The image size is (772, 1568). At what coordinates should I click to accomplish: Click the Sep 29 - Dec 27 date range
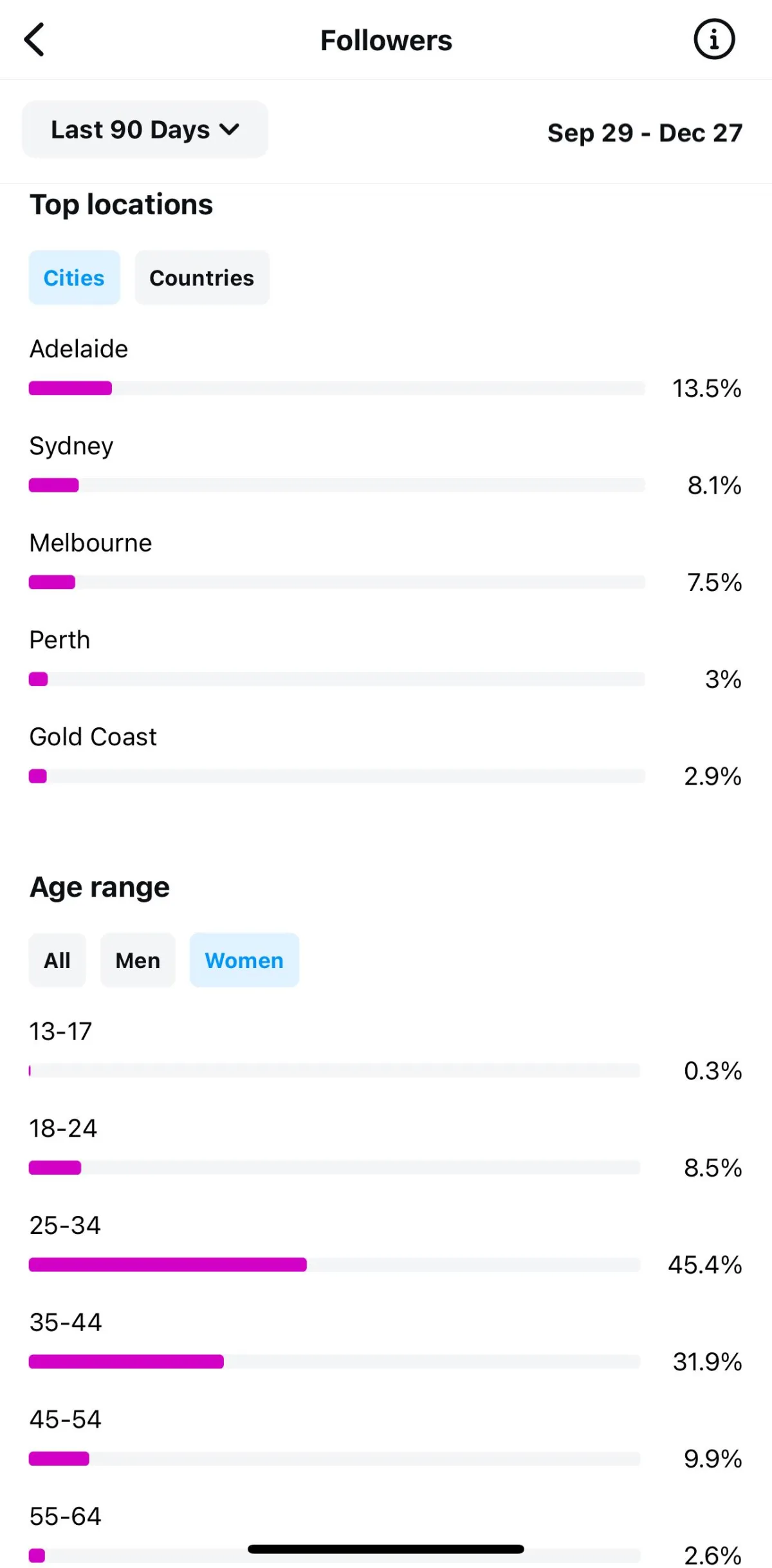[x=645, y=133]
